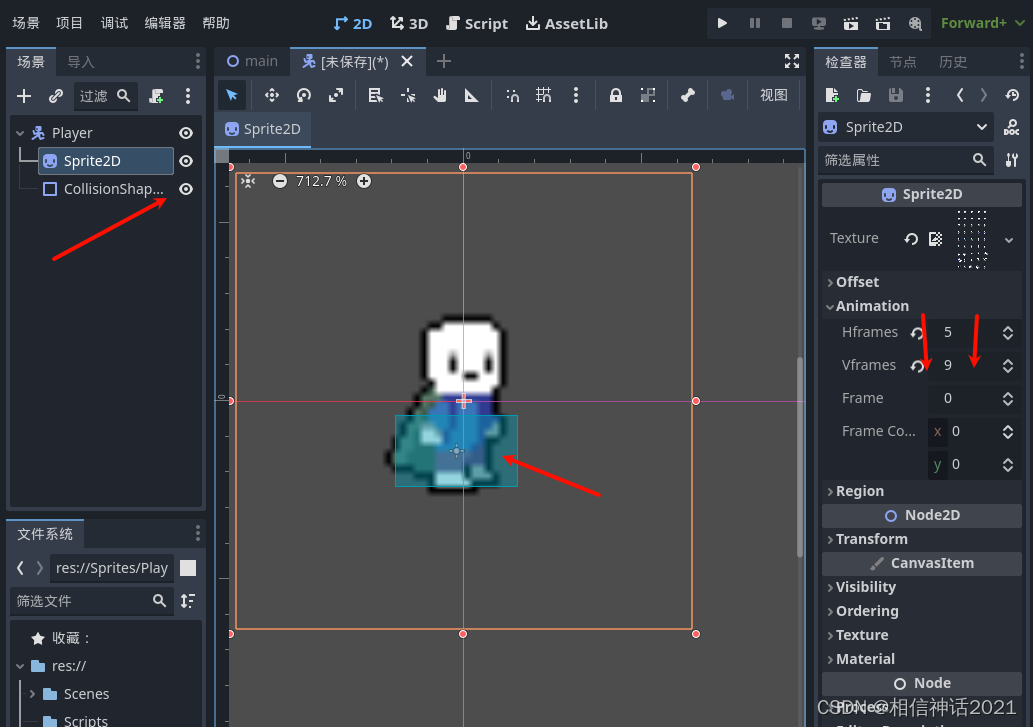Click the Frame value field
This screenshot has width=1033, height=727.
click(963, 398)
